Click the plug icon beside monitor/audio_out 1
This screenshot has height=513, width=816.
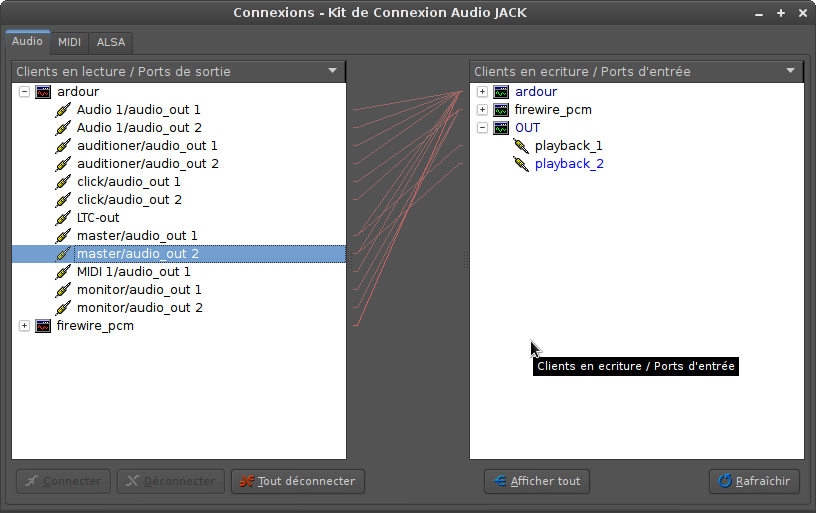(x=63, y=290)
